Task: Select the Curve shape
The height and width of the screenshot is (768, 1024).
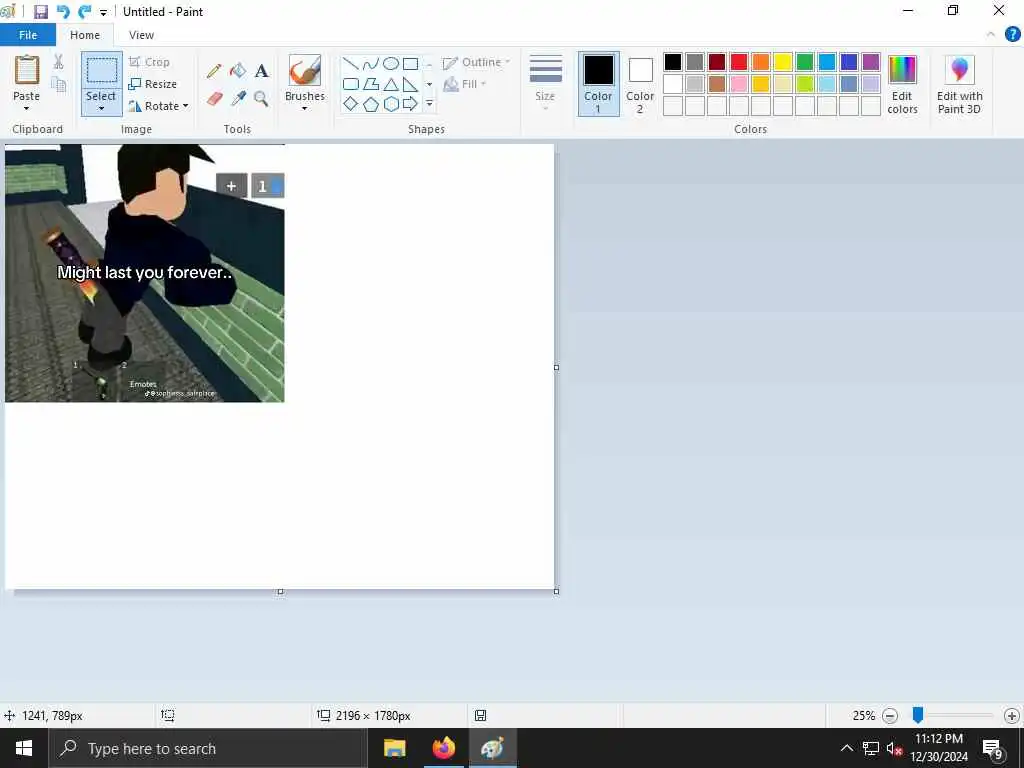Action: [370, 63]
